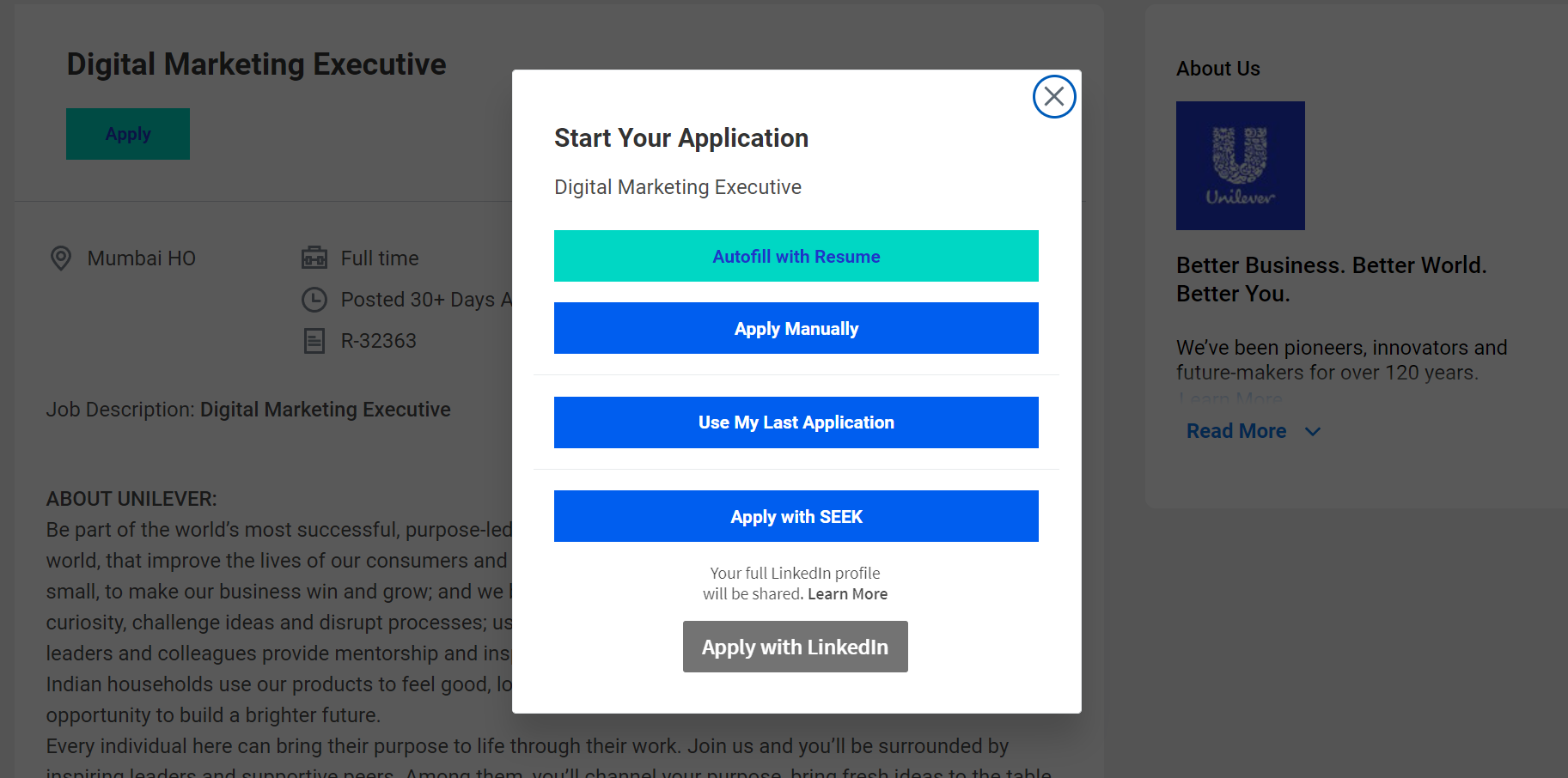Click the Read More chevron arrow
The height and width of the screenshot is (778, 1568).
(1313, 431)
